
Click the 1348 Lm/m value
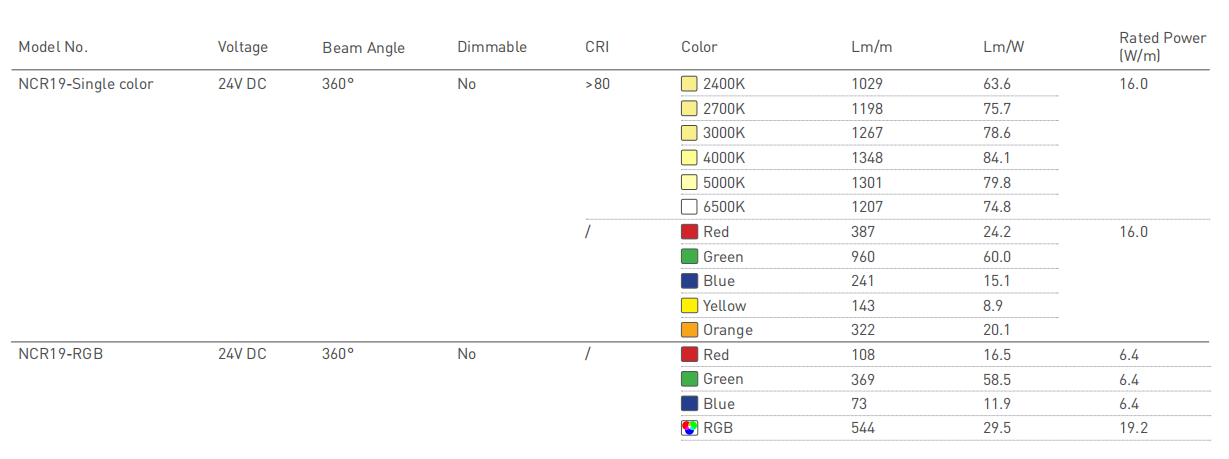[867, 158]
